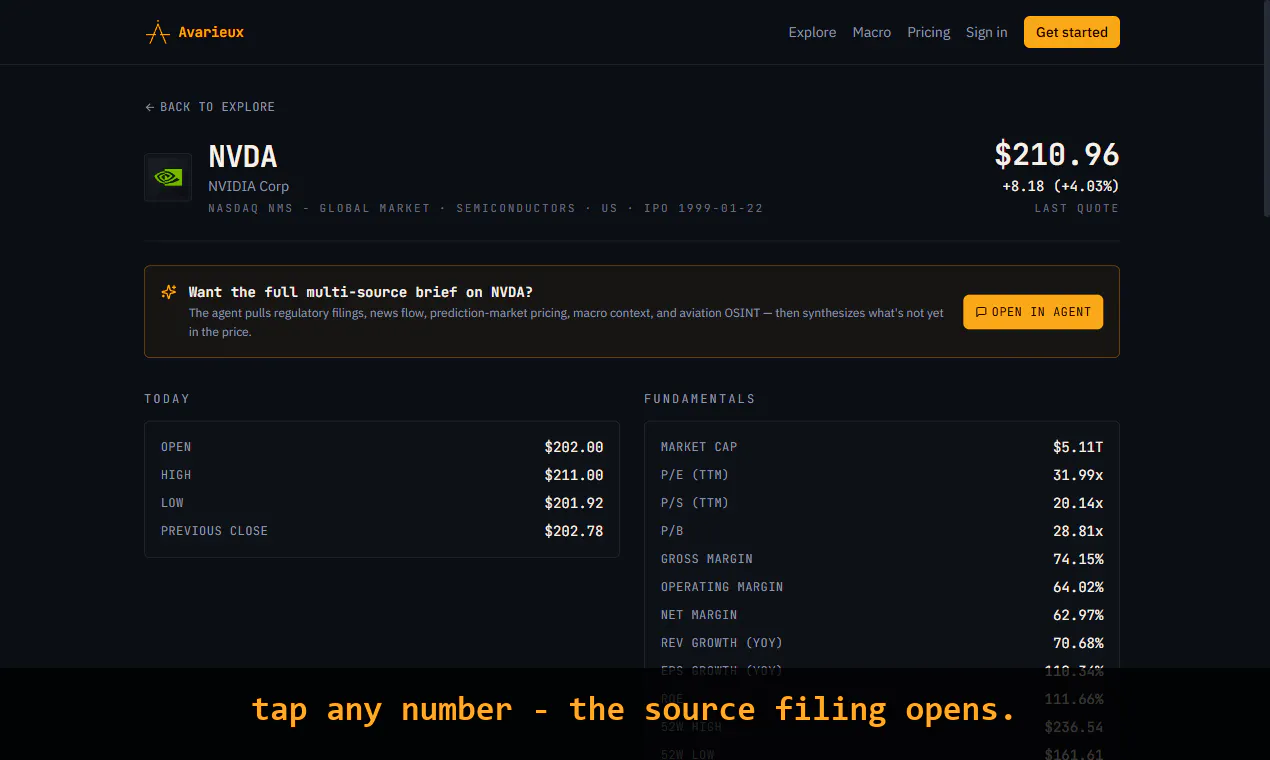
Task: Click the Avarieux logo icon
Action: tap(157, 32)
